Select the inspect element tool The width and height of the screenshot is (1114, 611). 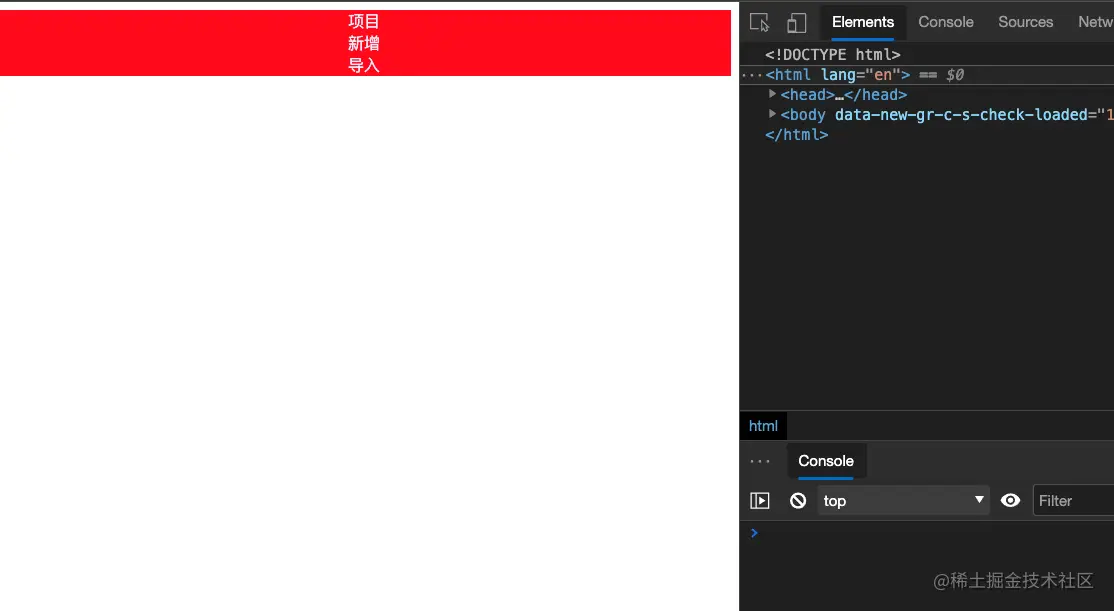[x=759, y=22]
